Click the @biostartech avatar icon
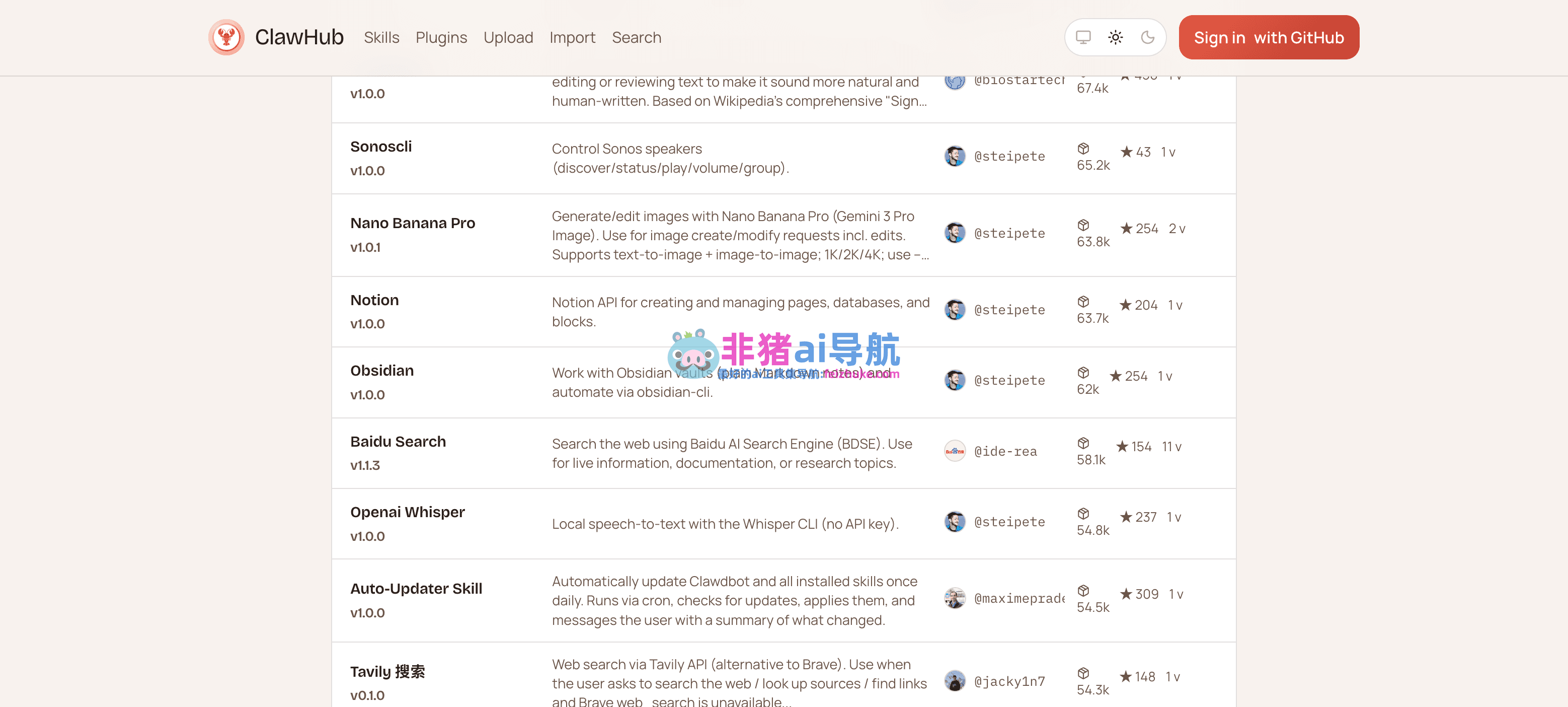Image resolution: width=1568 pixels, height=707 pixels. coord(955,83)
